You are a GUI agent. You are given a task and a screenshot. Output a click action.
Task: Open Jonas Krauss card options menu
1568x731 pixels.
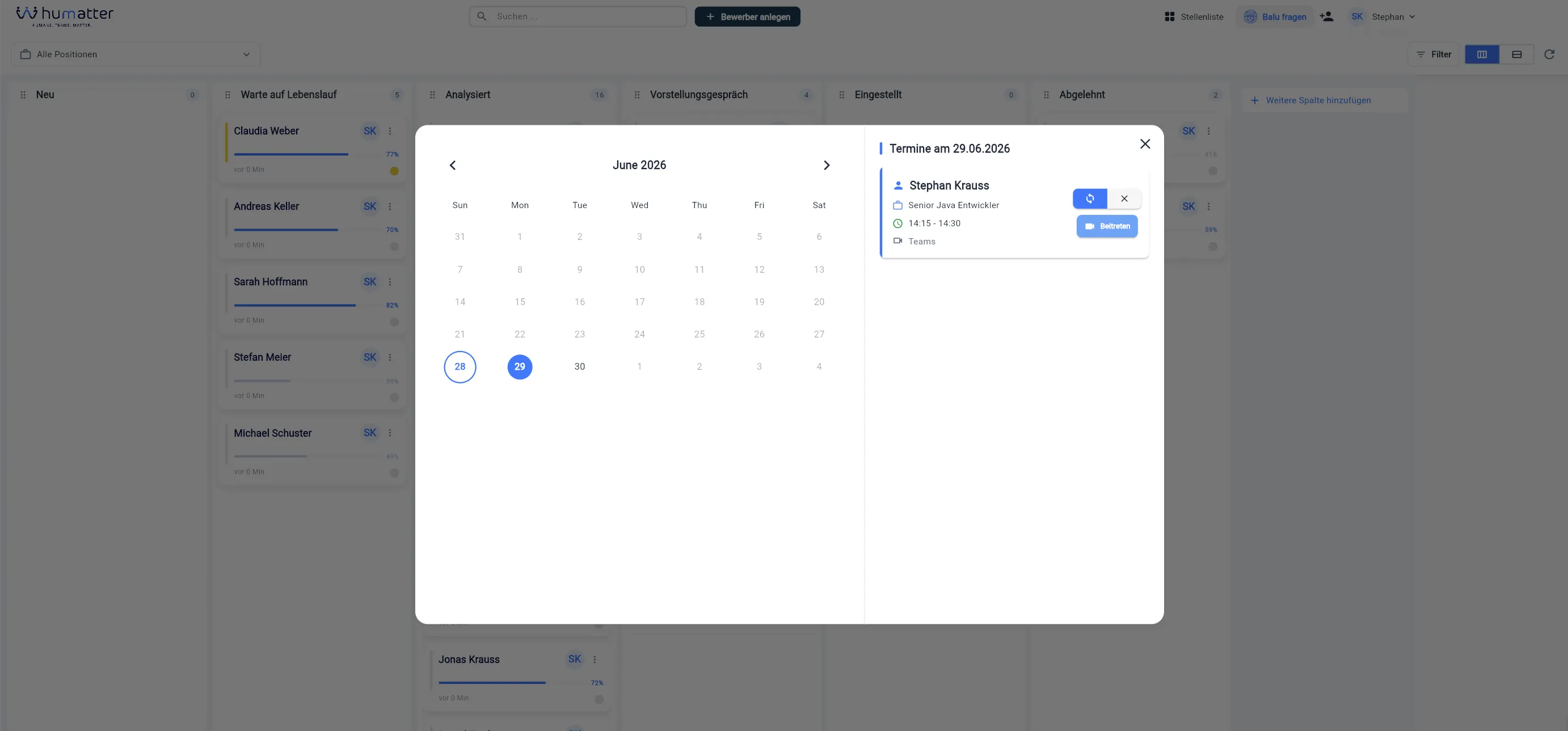(595, 659)
